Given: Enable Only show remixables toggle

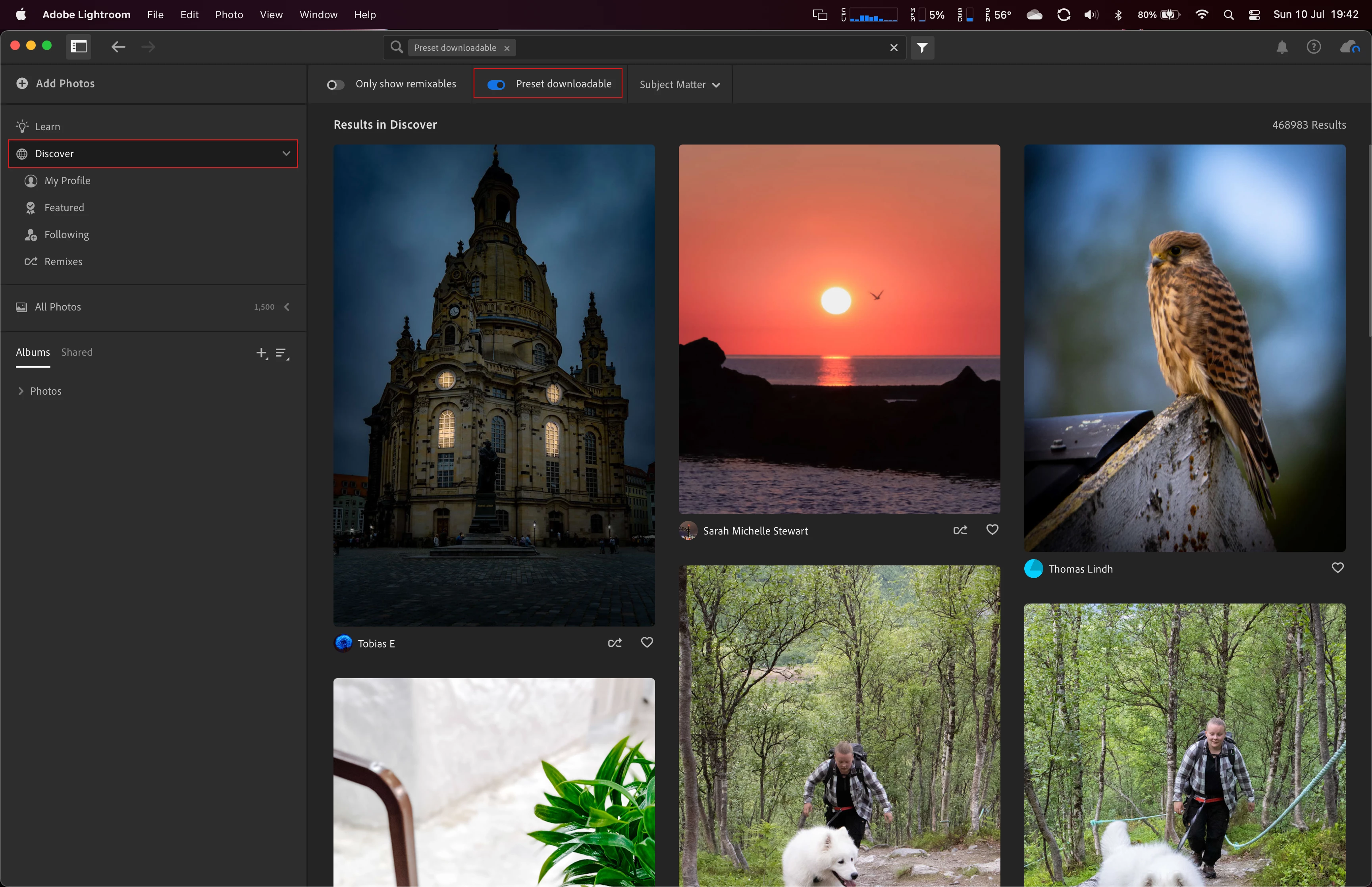Looking at the screenshot, I should click(x=336, y=85).
